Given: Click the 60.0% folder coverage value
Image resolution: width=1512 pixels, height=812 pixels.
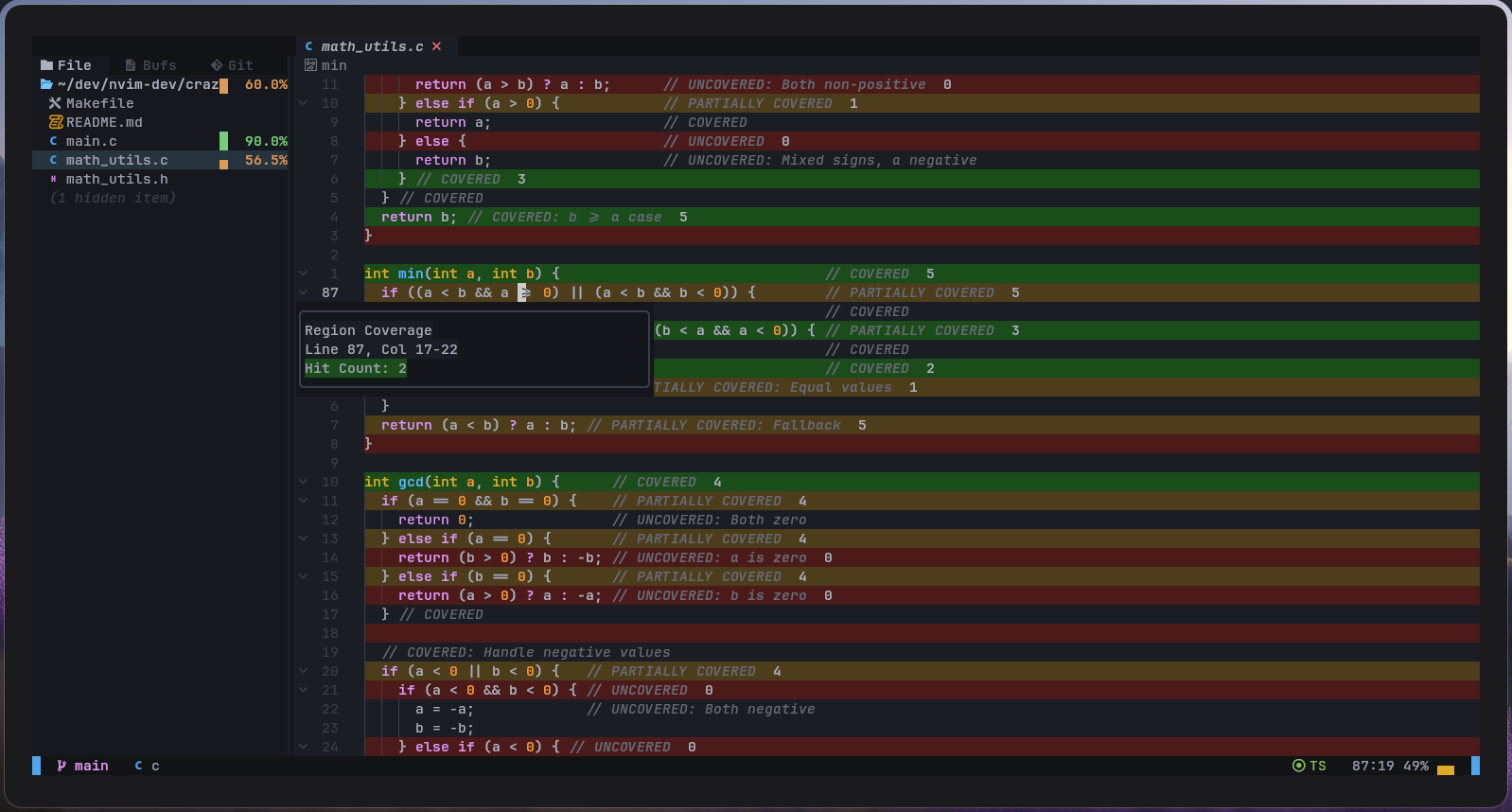Looking at the screenshot, I should (x=266, y=84).
